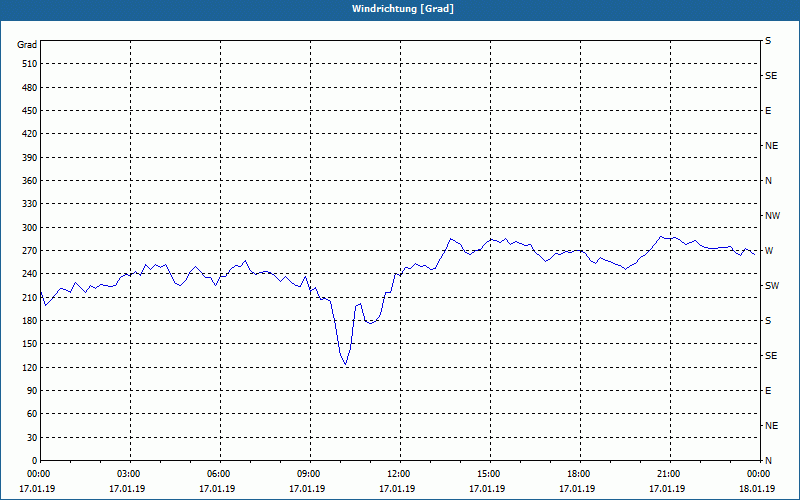Select the 90 y-axis tick label
800x500 pixels.
point(32,391)
